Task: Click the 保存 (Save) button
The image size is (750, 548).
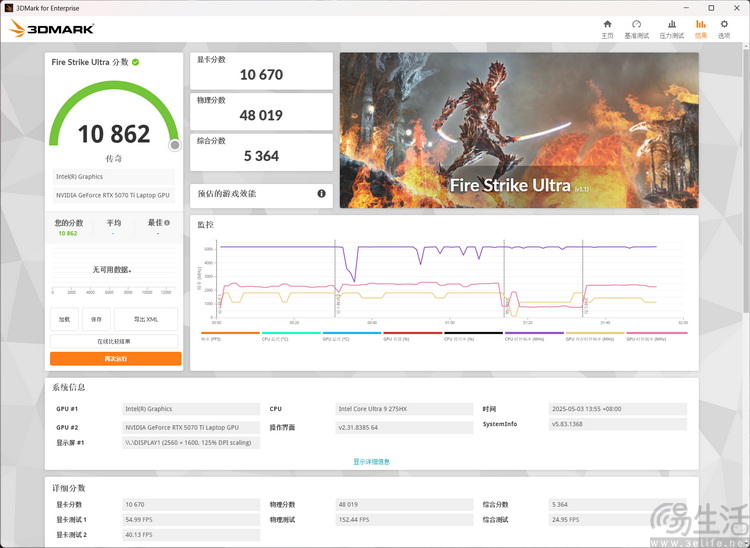Action: tap(96, 319)
